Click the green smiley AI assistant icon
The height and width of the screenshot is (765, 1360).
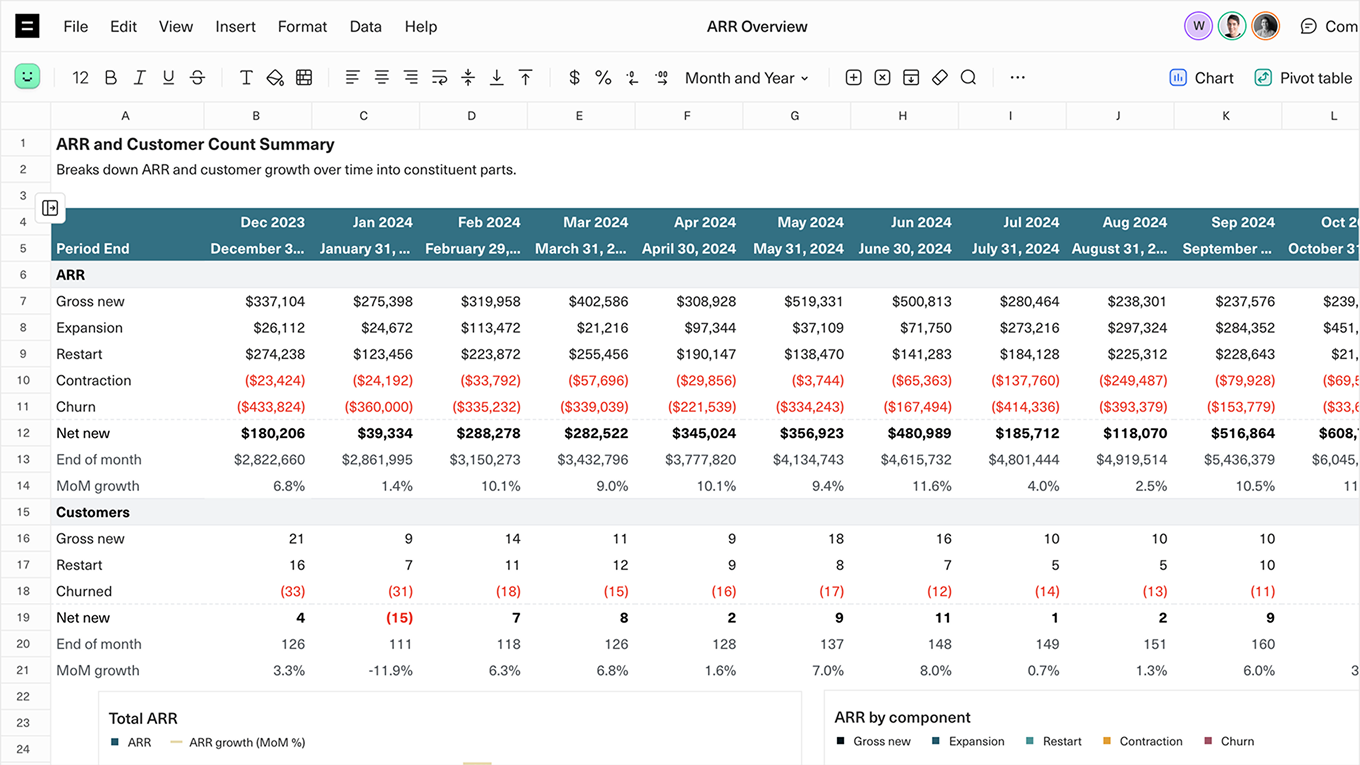point(28,77)
